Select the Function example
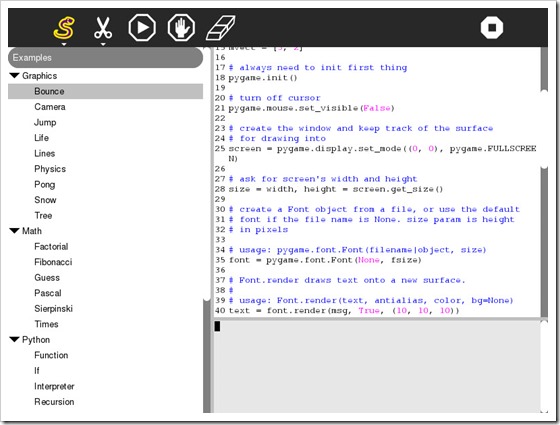The width and height of the screenshot is (560, 425). tap(51, 355)
